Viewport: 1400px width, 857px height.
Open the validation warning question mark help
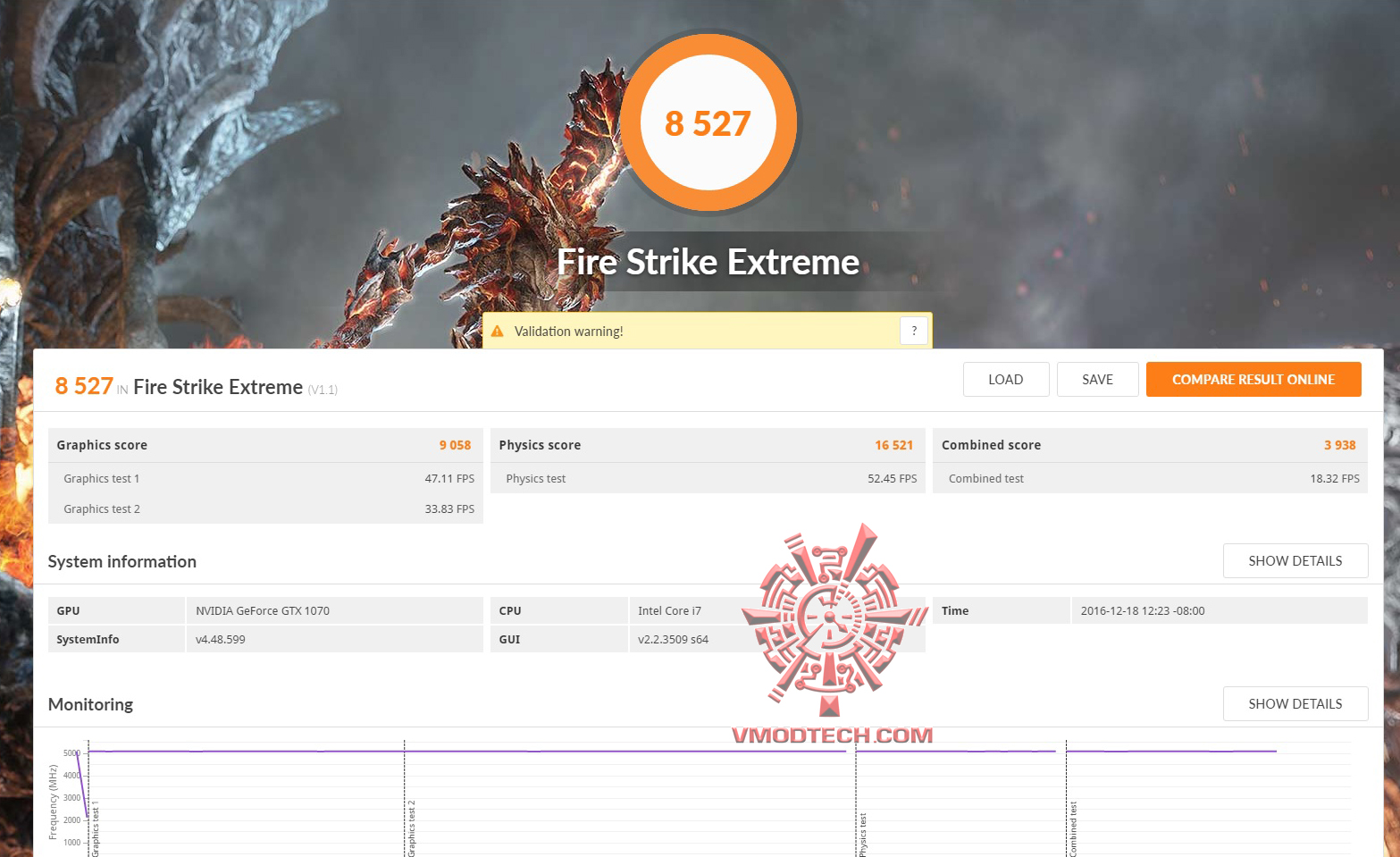coord(914,331)
